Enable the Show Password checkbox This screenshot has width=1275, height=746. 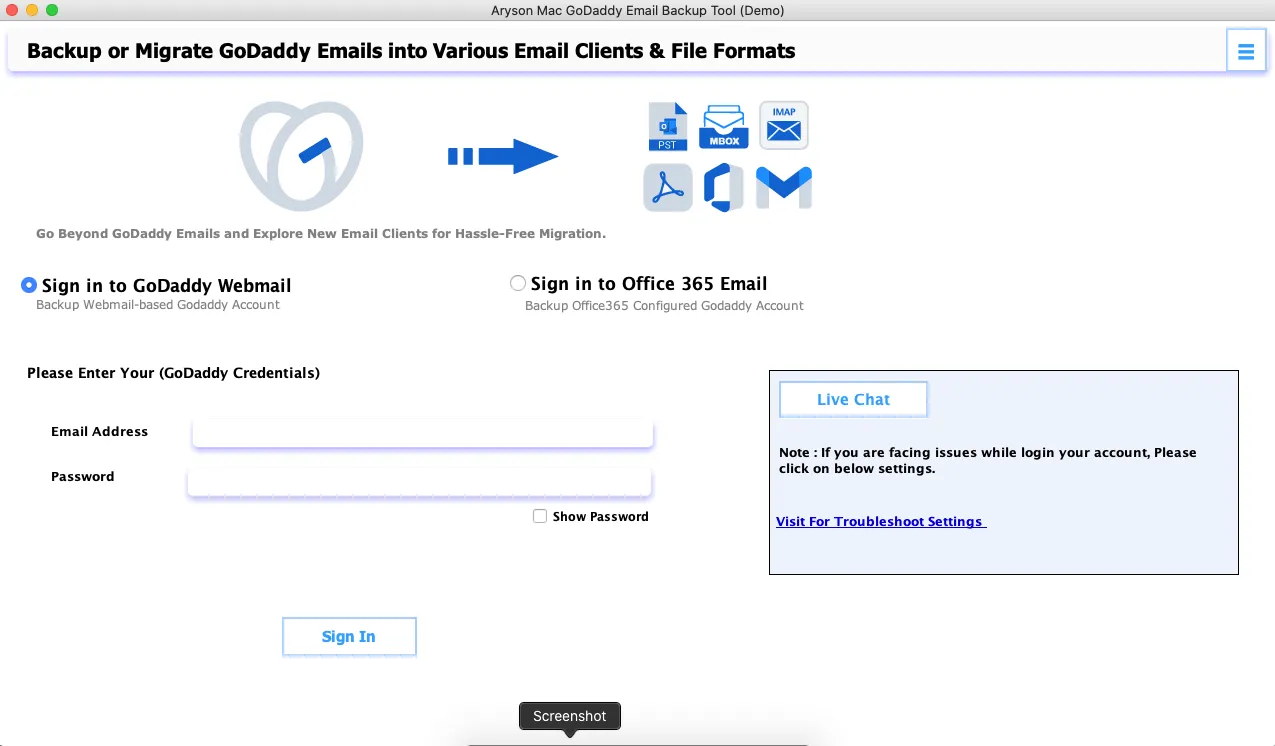pos(540,516)
